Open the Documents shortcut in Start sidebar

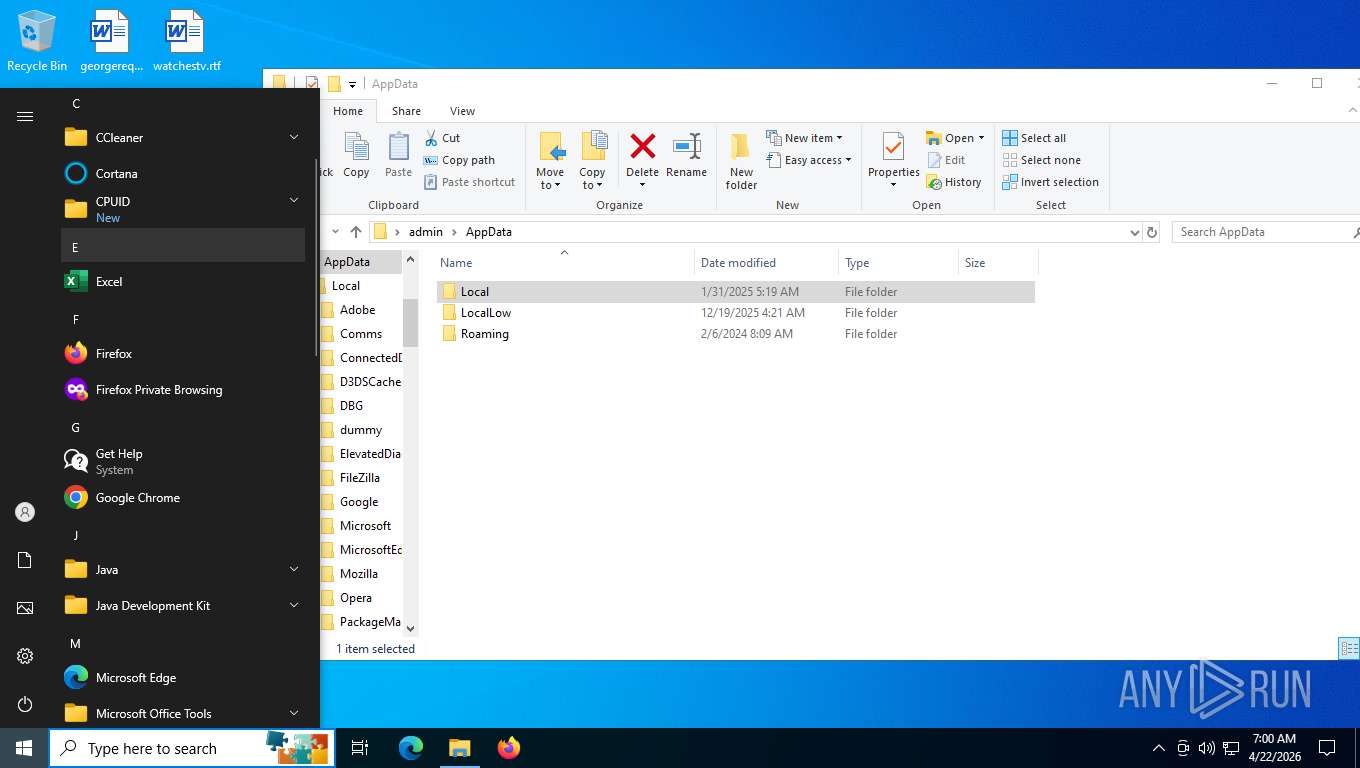25,560
